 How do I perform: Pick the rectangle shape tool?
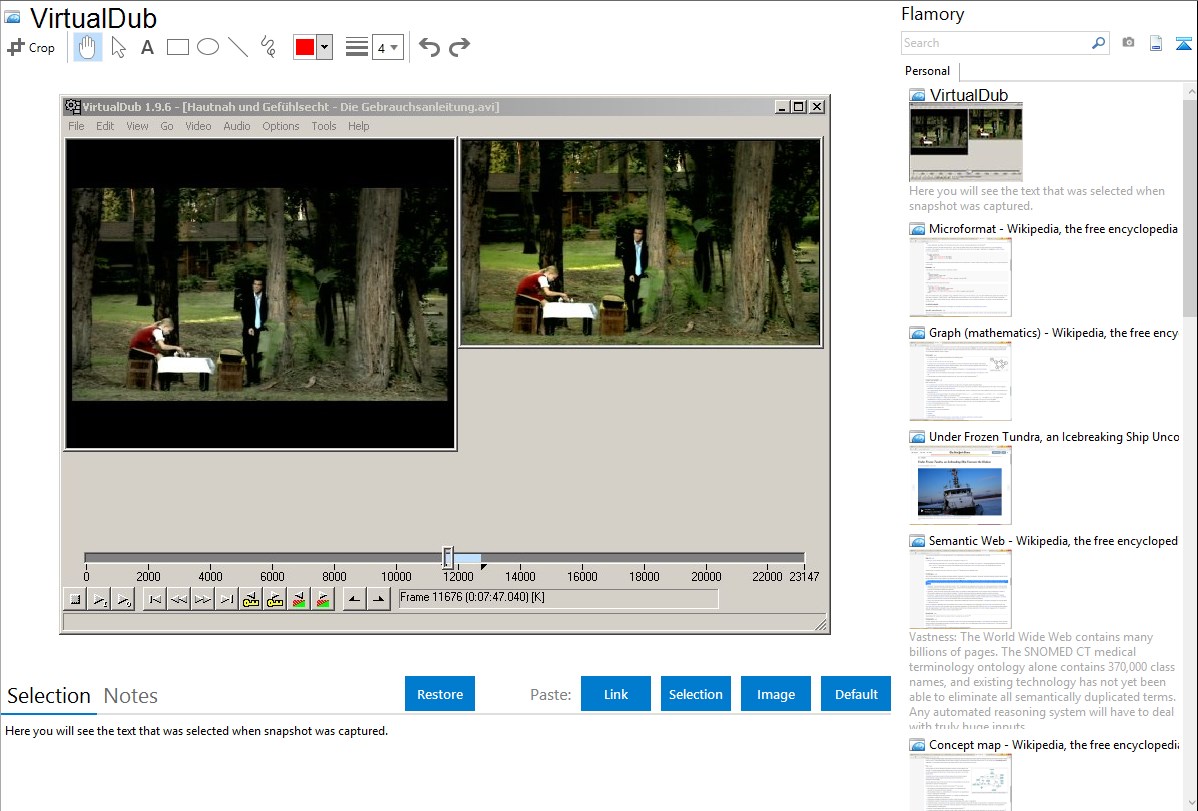click(178, 47)
